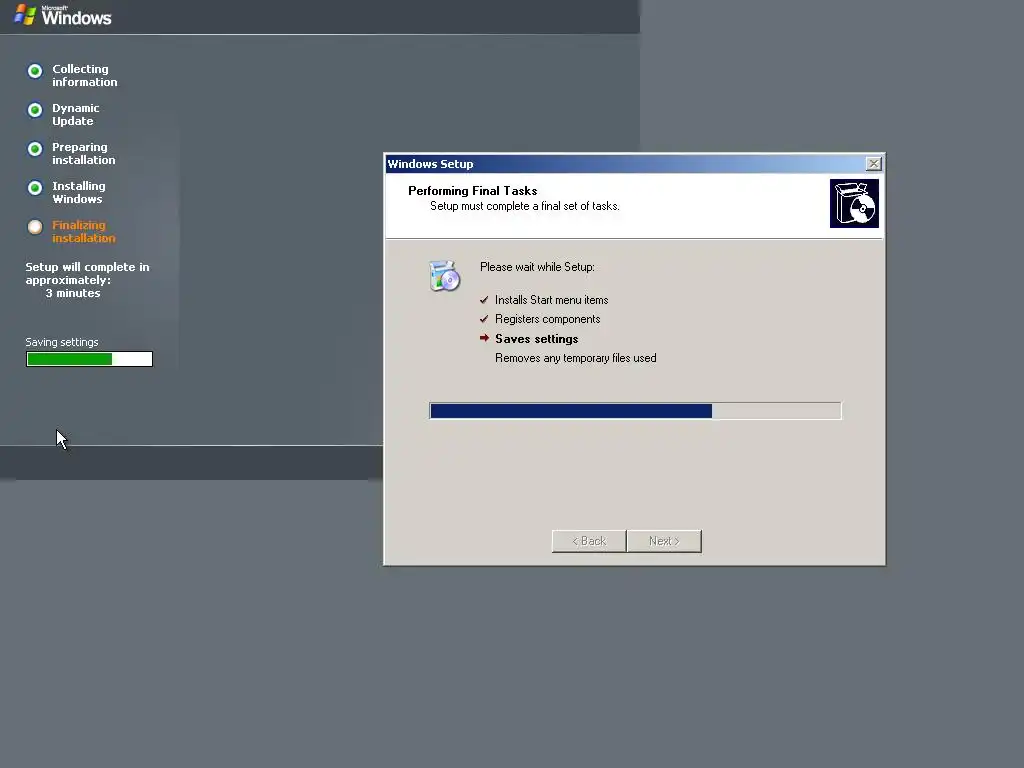
Task: Click the Next button
Action: [664, 541]
